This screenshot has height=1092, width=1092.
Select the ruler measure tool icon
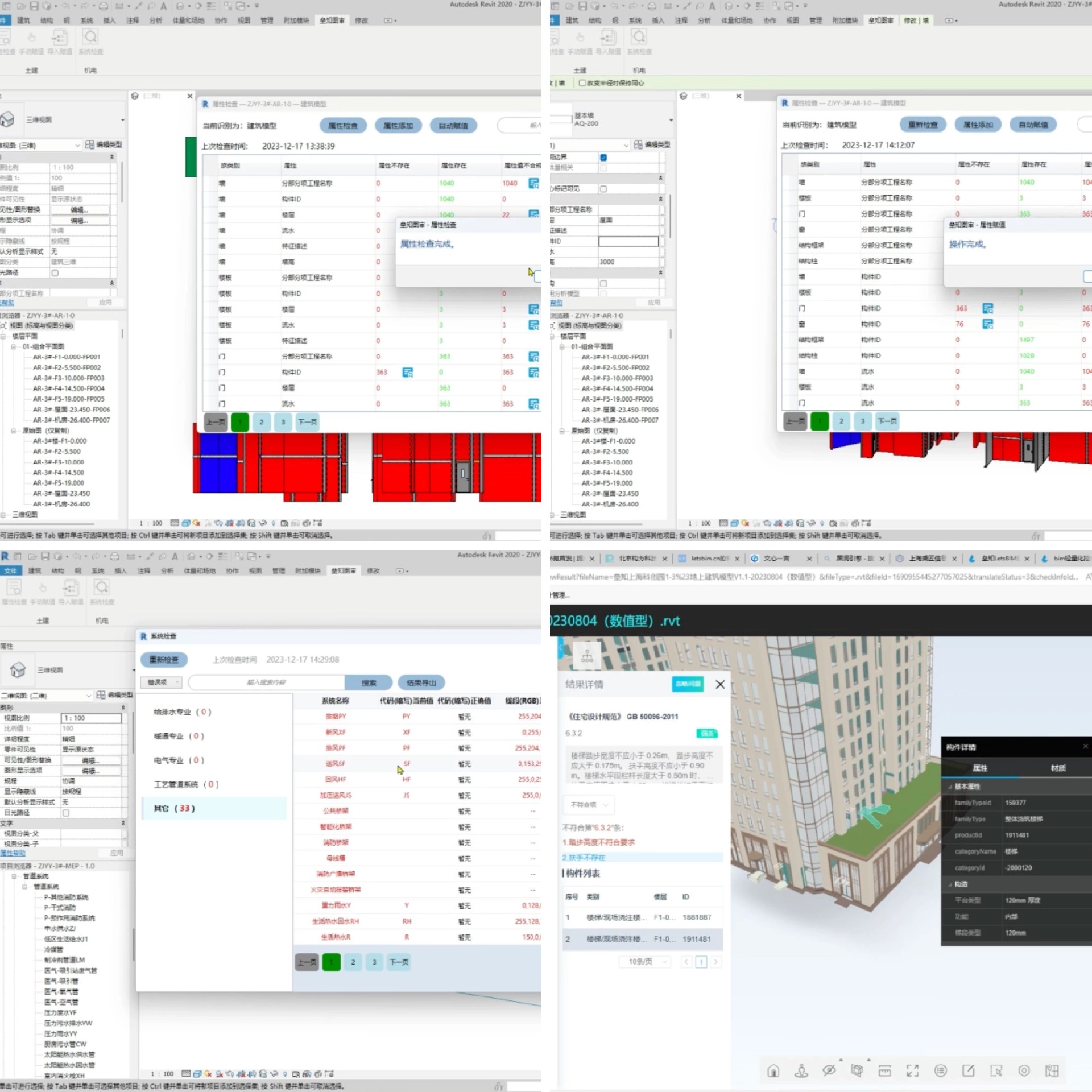884,1071
